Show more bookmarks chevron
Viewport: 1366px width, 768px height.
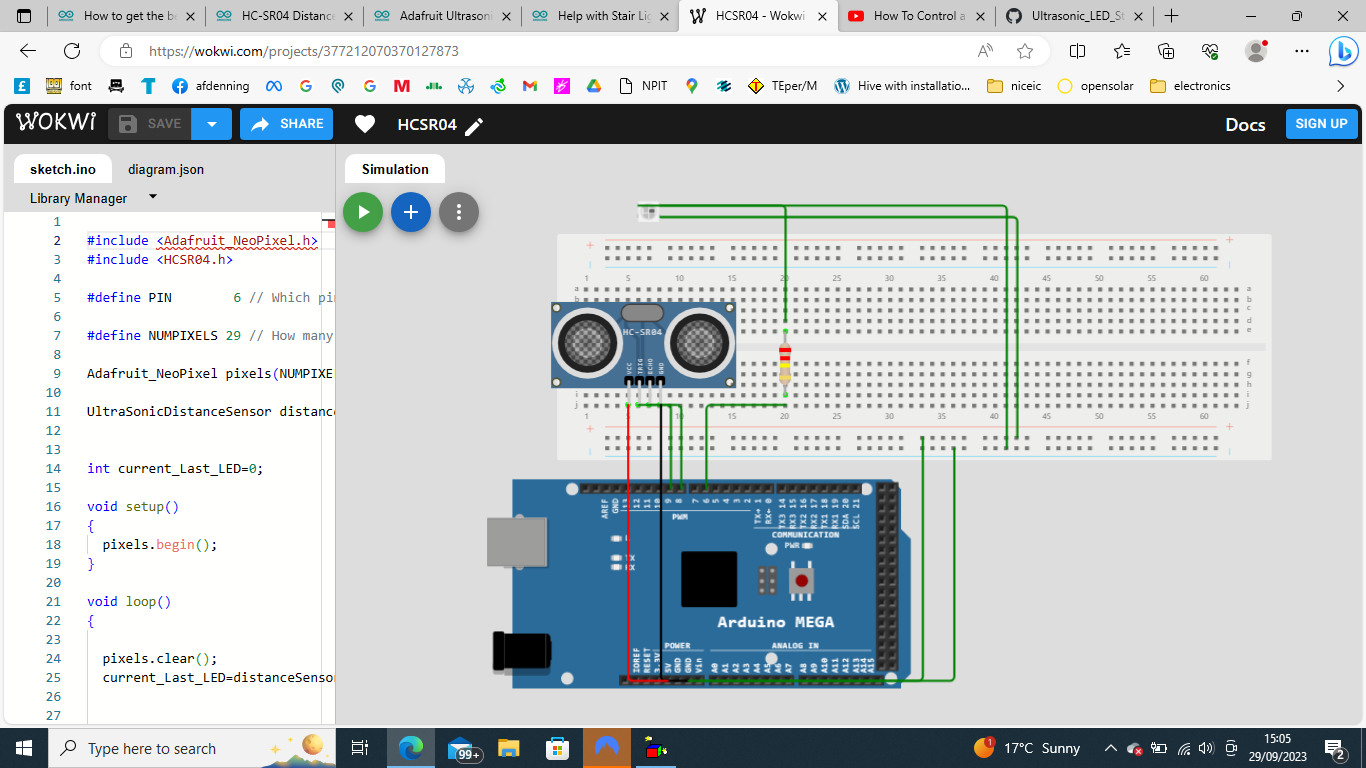pos(1340,86)
